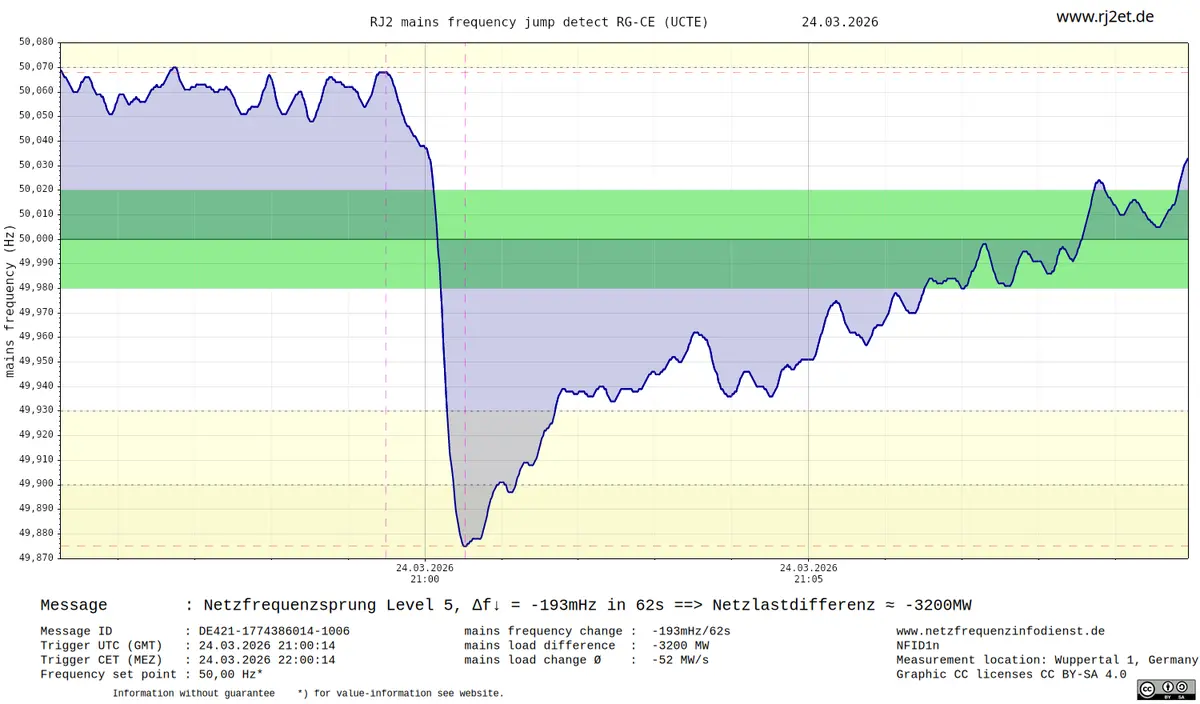Click the mains load difference -3200 MW value
Viewport: 1200px width, 704px height.
(680, 646)
